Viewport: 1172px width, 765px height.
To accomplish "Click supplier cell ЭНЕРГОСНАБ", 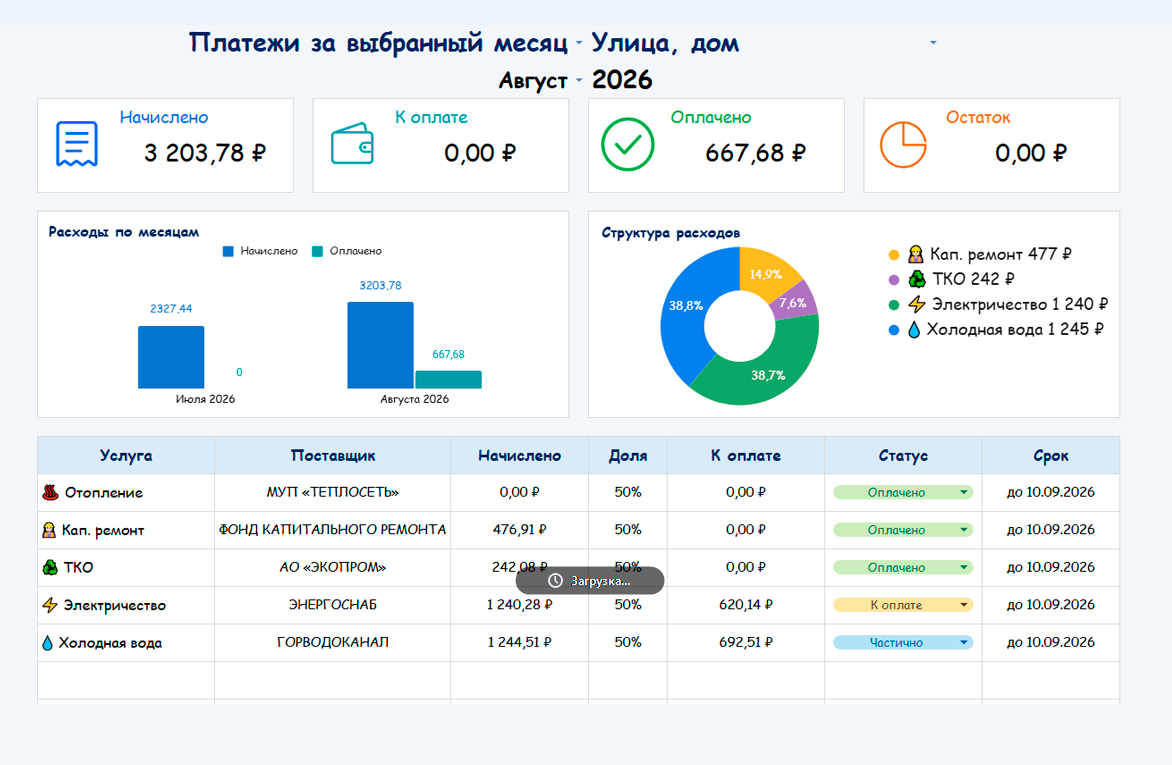I will pyautogui.click(x=333, y=604).
